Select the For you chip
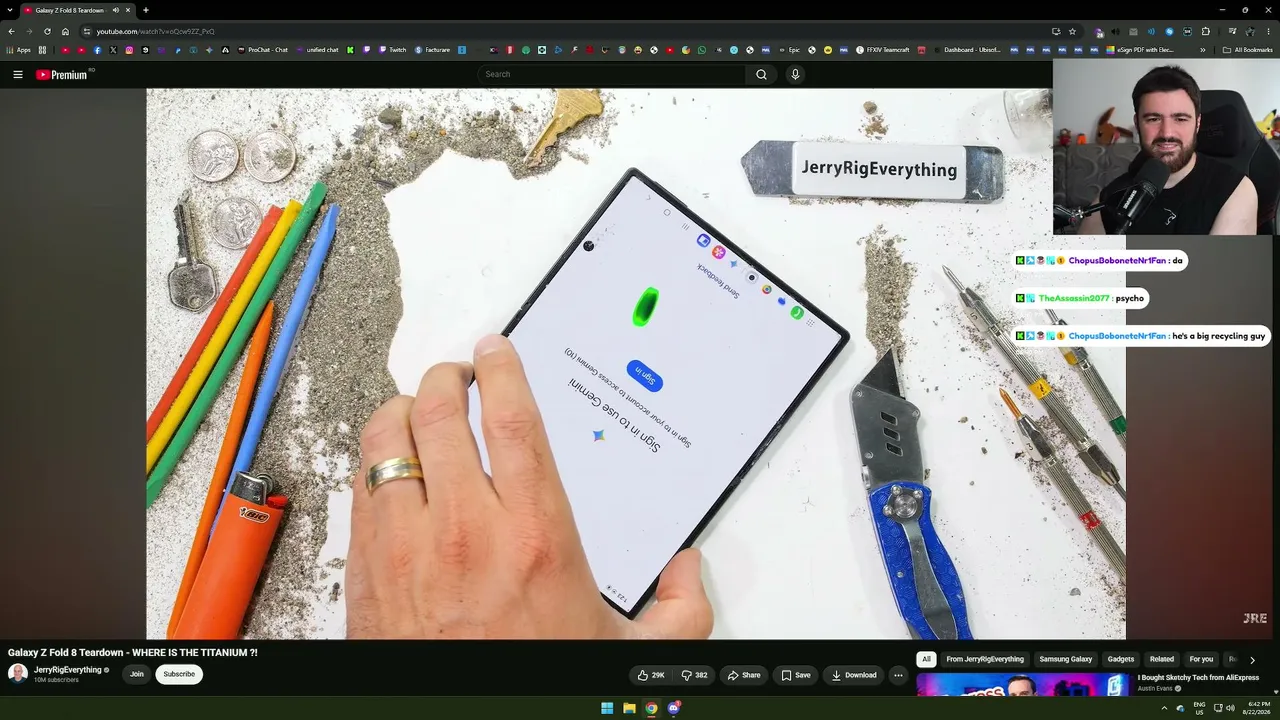Viewport: 1280px width, 720px height. (1201, 659)
